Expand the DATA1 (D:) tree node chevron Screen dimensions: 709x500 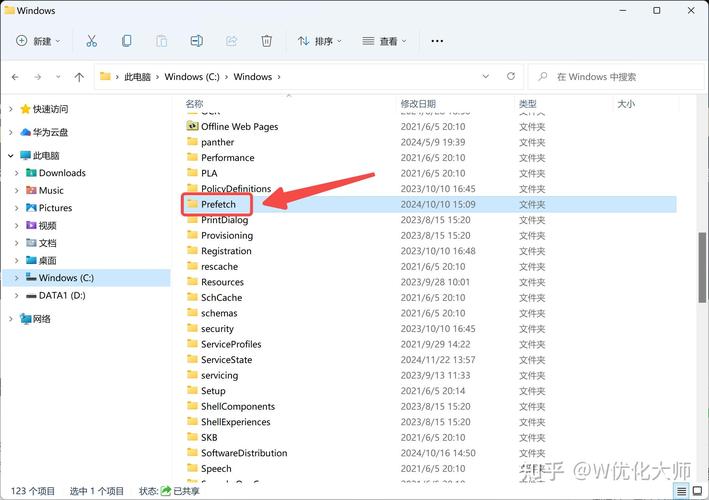(x=17, y=296)
